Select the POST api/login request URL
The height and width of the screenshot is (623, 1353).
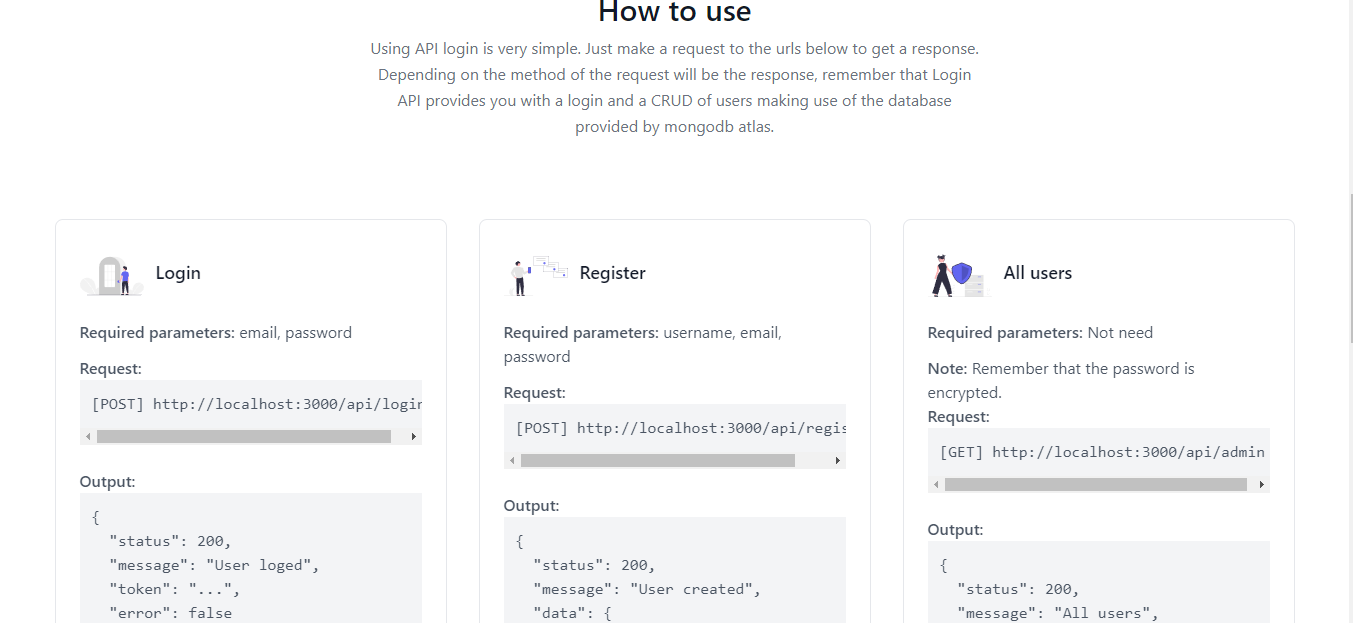tap(256, 404)
